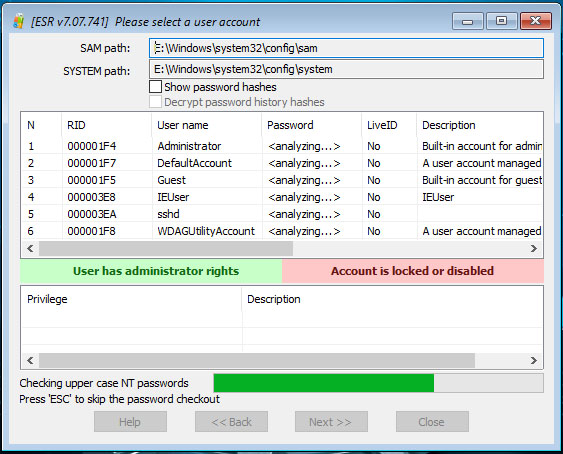
Task: Click right arrow of privilege list scrollbar
Action: coord(534,360)
